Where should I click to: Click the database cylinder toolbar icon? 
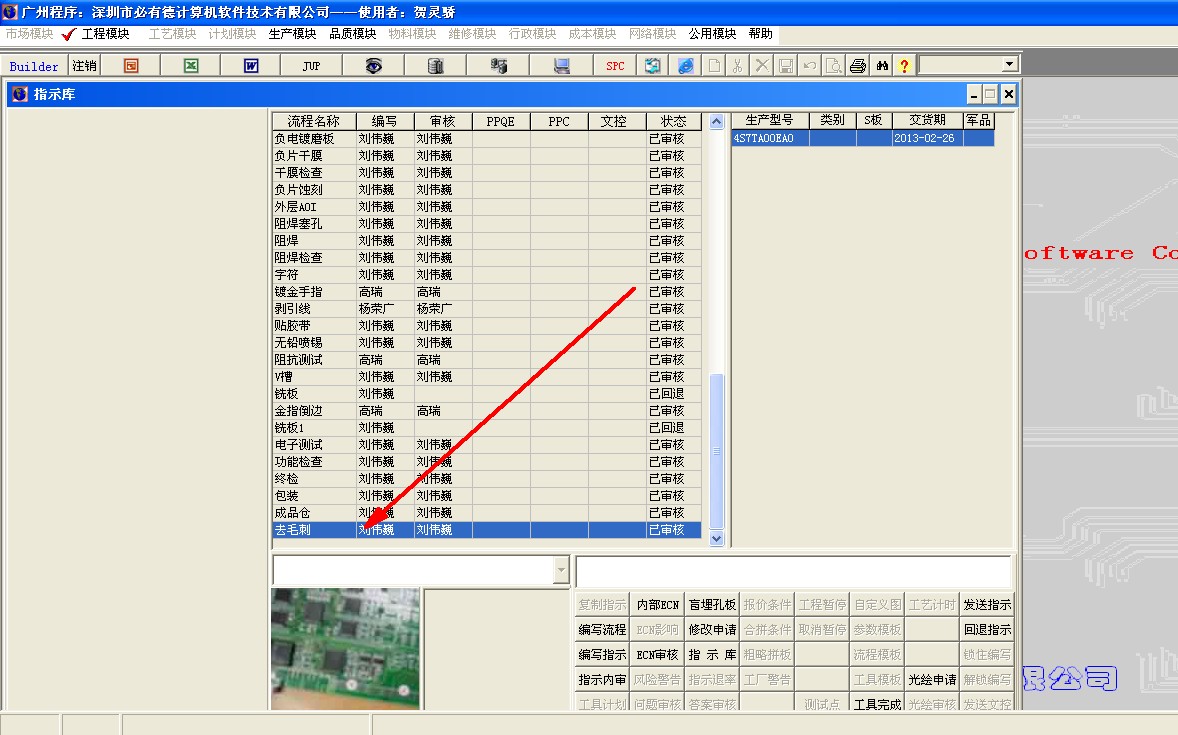pyautogui.click(x=435, y=66)
